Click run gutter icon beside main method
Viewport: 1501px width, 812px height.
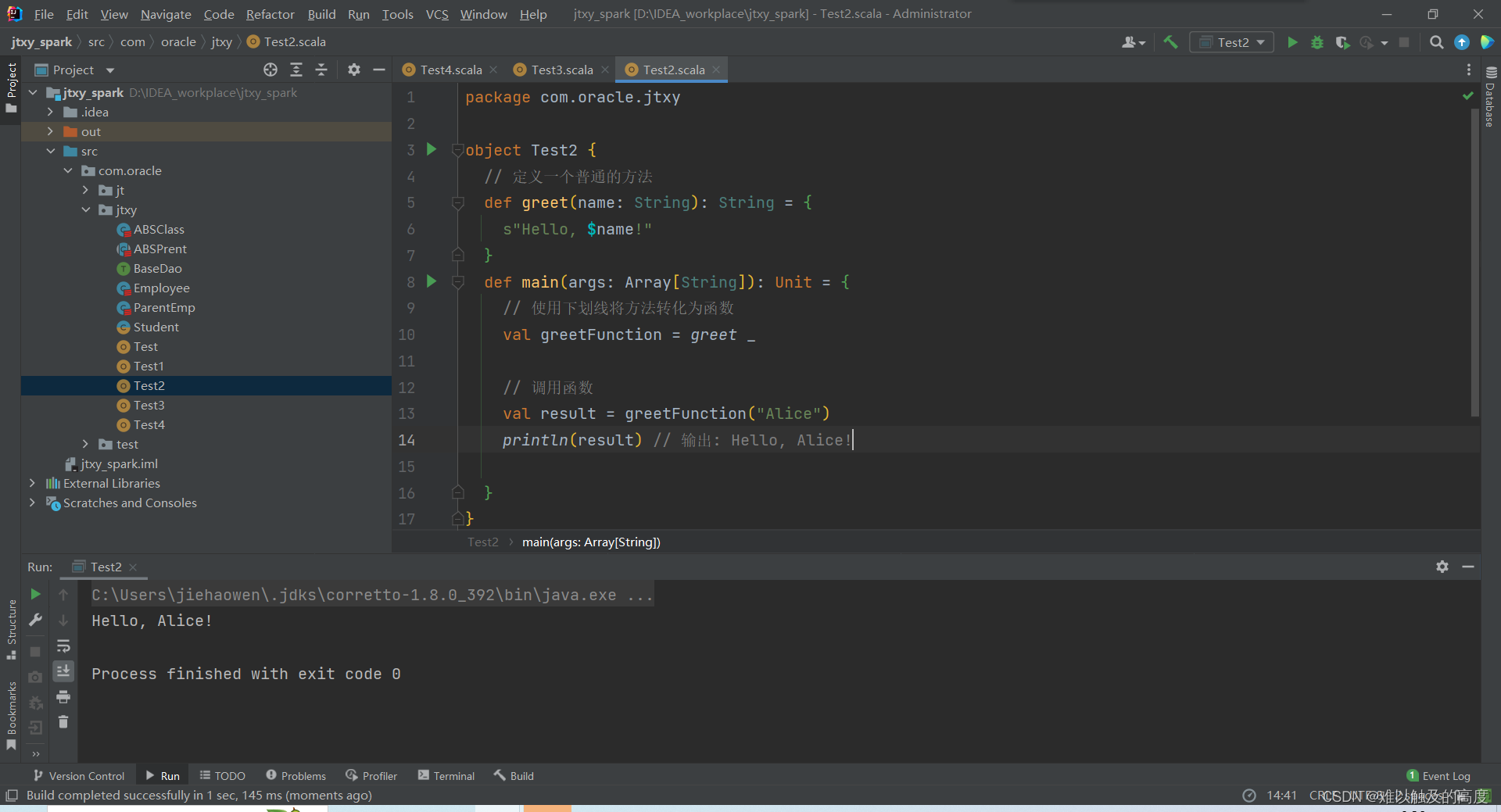[431, 281]
